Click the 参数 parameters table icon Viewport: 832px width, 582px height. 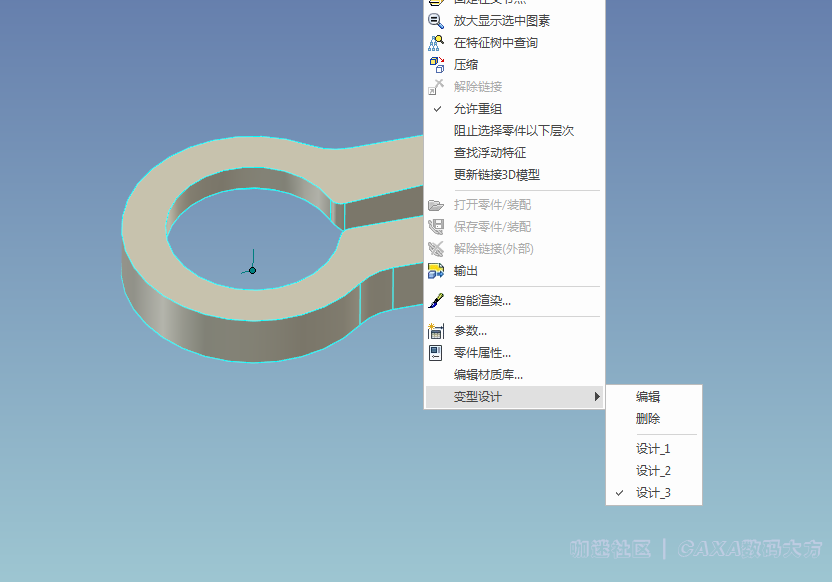436,331
